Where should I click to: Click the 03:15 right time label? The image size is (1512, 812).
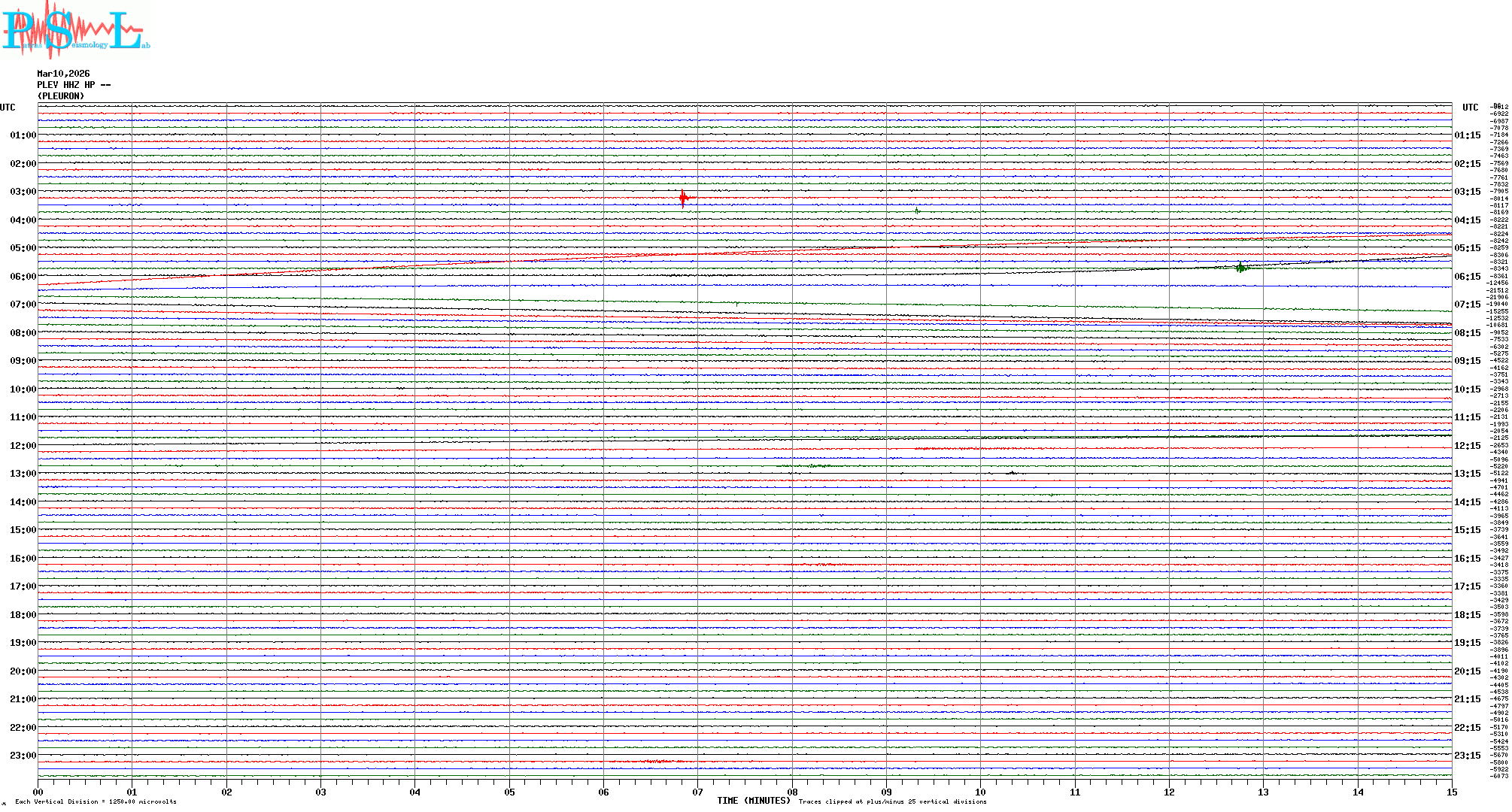click(x=1467, y=192)
